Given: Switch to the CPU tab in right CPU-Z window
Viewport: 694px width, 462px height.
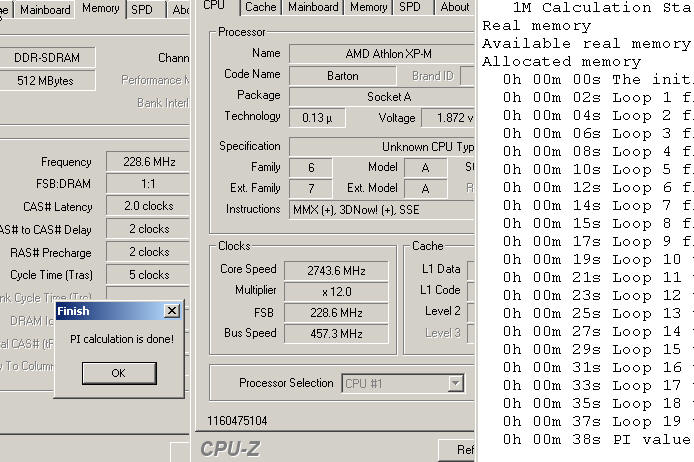Looking at the screenshot, I should [x=214, y=6].
